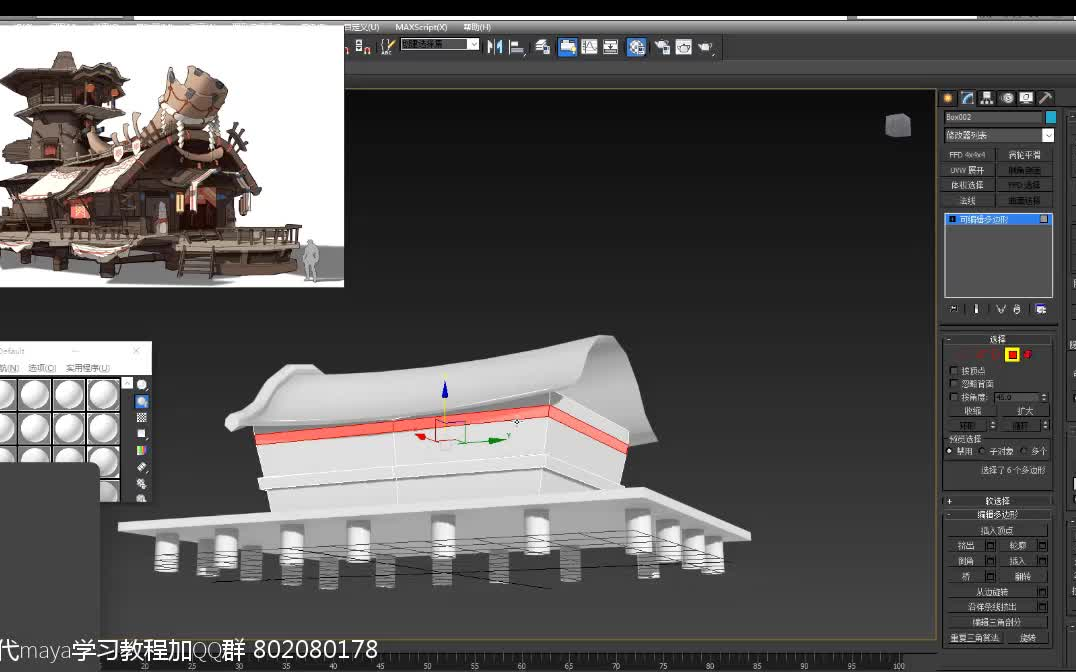Open the MAXScript(X) menu

click(421, 27)
